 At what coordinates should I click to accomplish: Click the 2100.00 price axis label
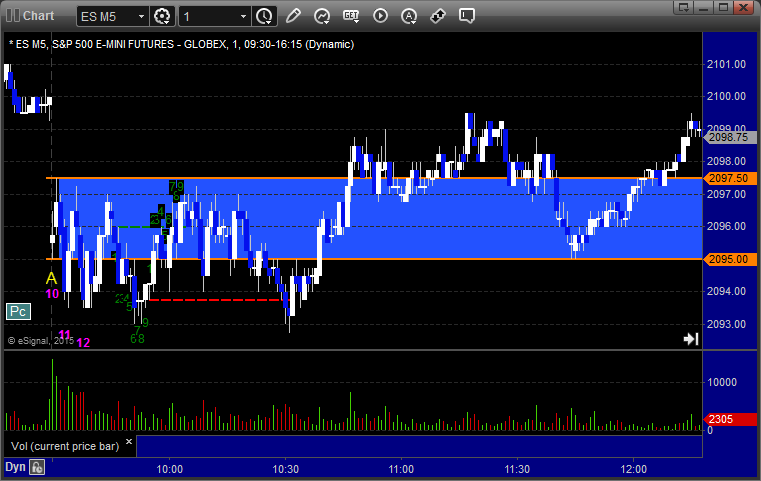click(x=726, y=96)
